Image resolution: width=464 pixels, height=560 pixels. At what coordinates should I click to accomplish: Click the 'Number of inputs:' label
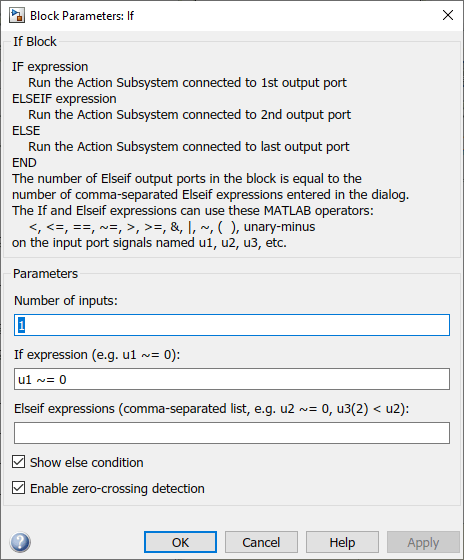66,301
